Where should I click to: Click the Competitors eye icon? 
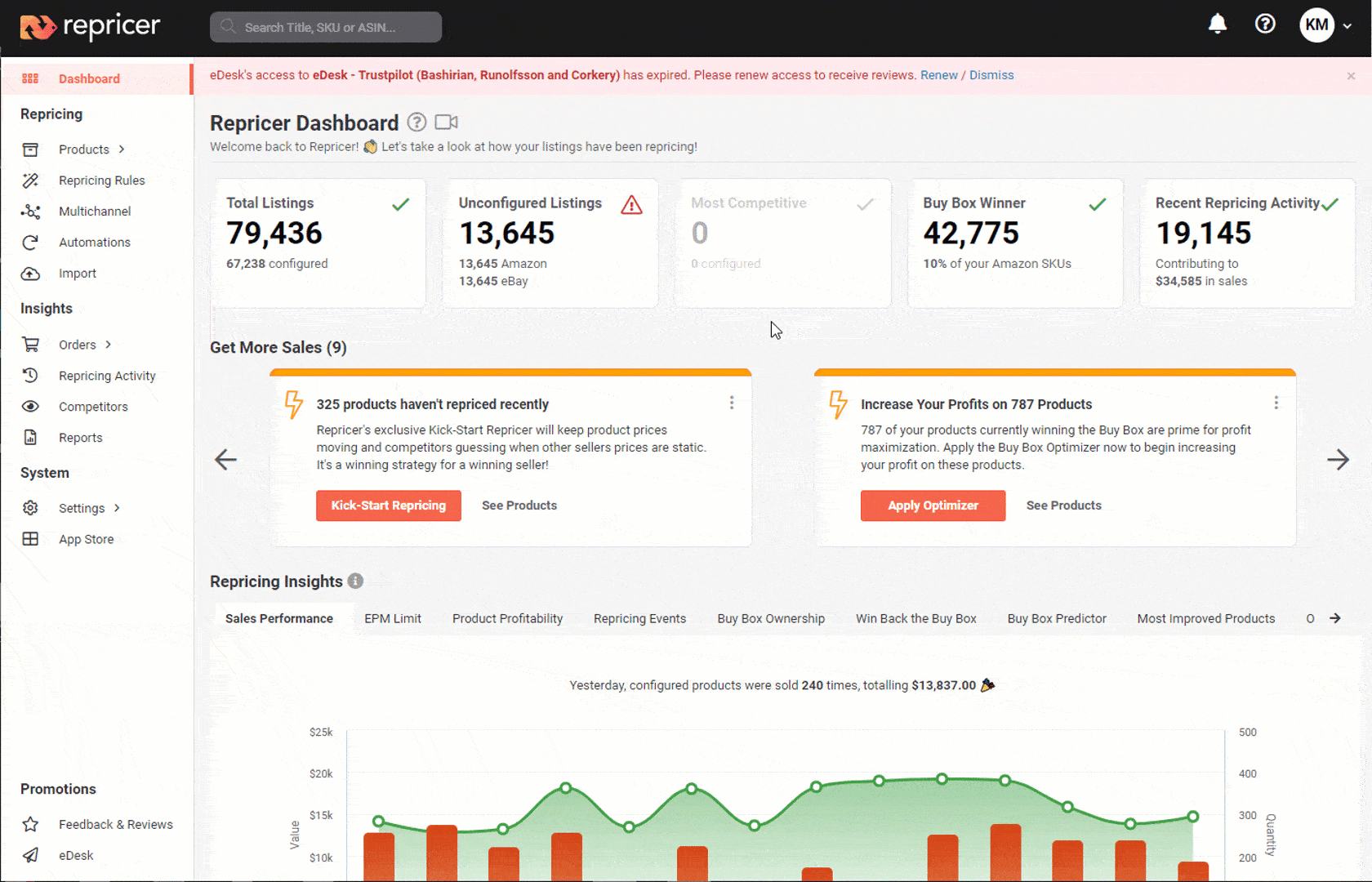pos(30,407)
